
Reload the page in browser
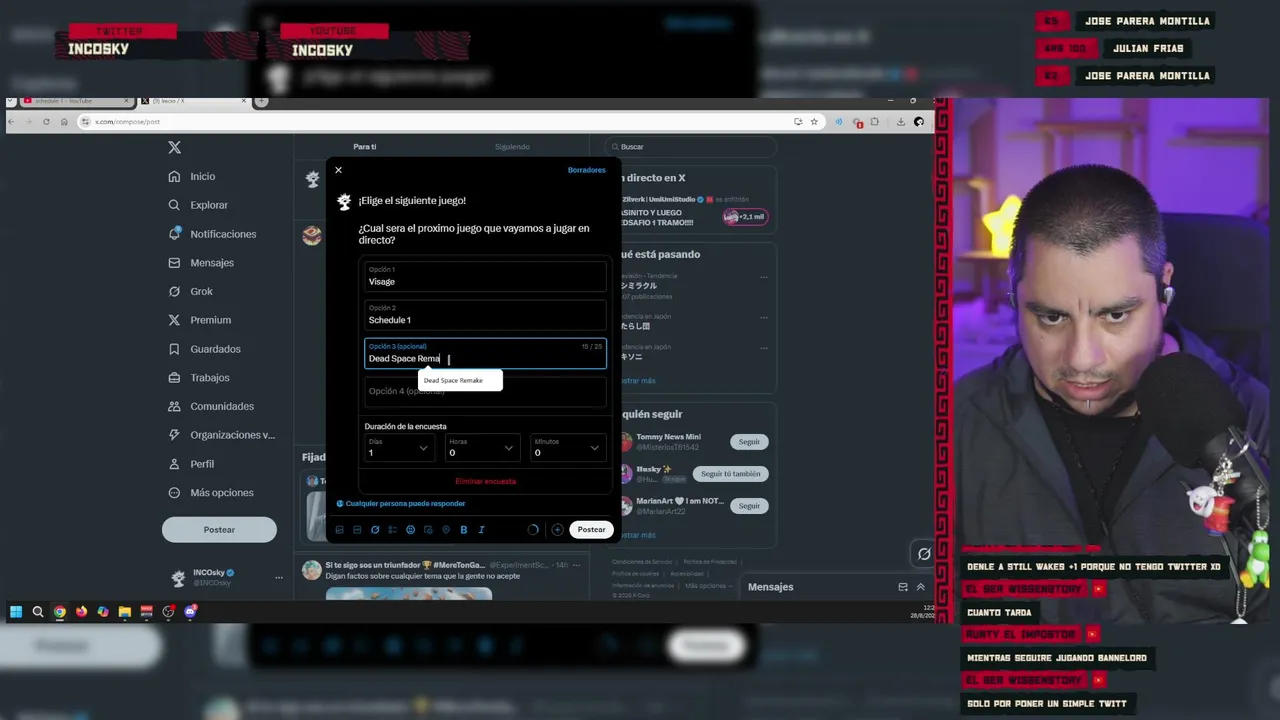coord(46,122)
